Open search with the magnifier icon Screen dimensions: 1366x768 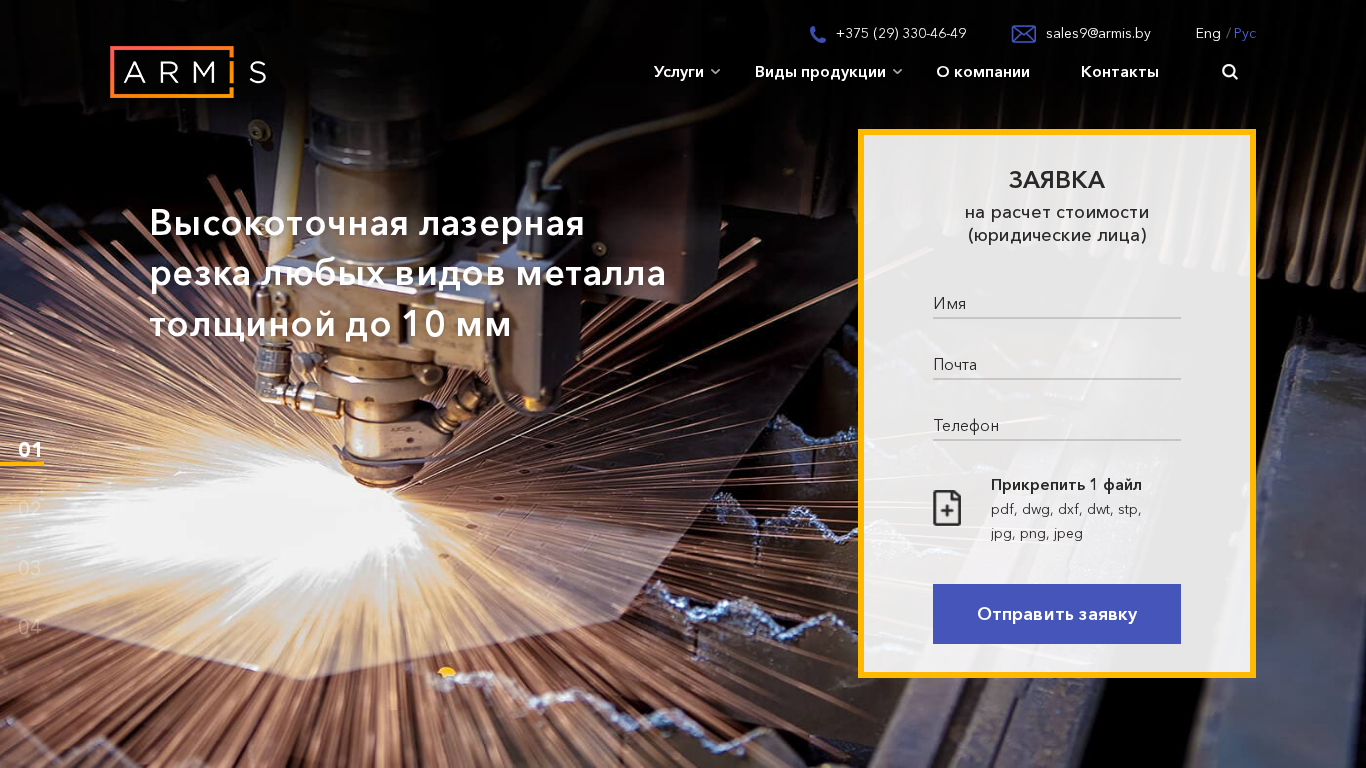pos(1230,72)
